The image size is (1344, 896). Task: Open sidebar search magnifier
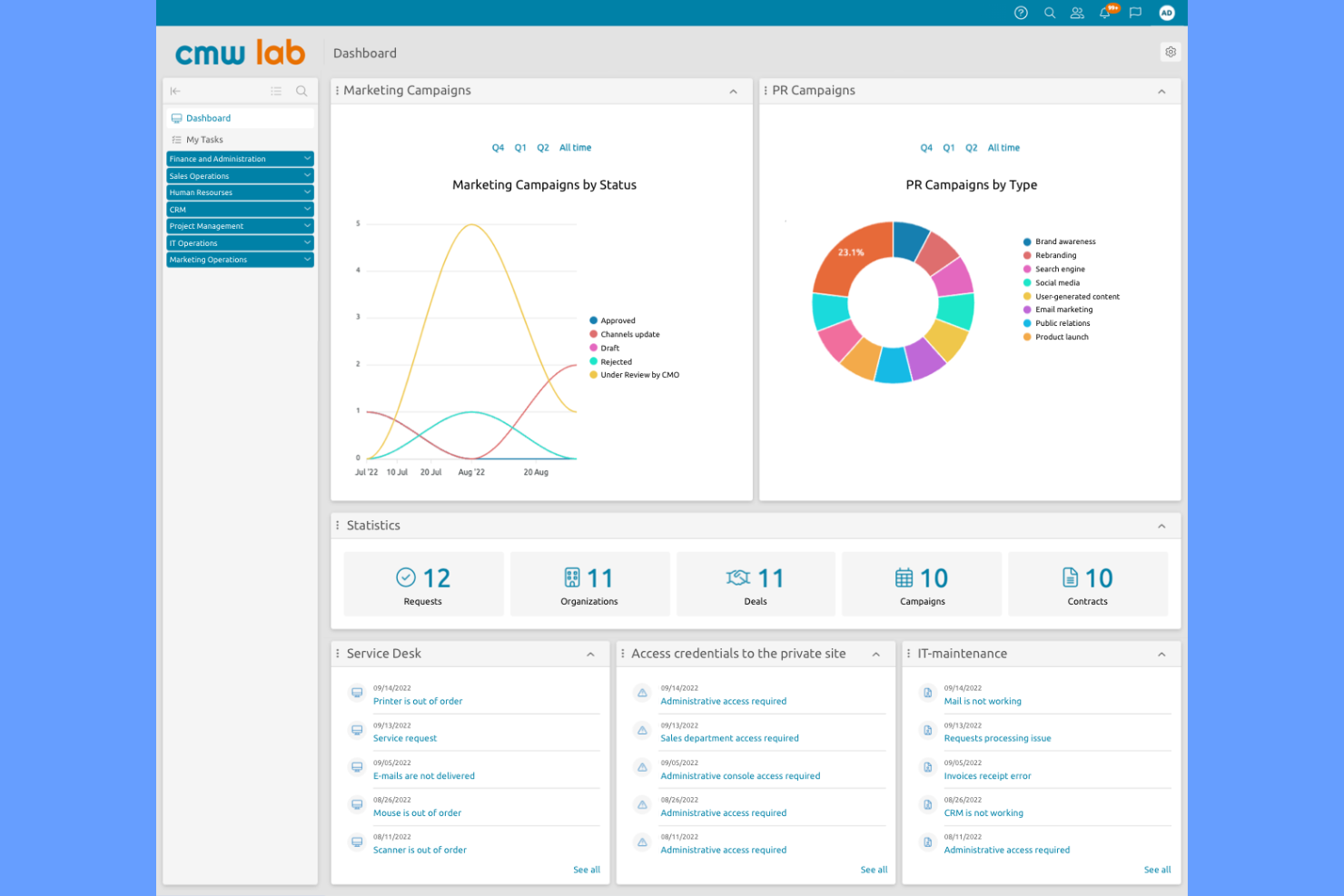tap(301, 91)
